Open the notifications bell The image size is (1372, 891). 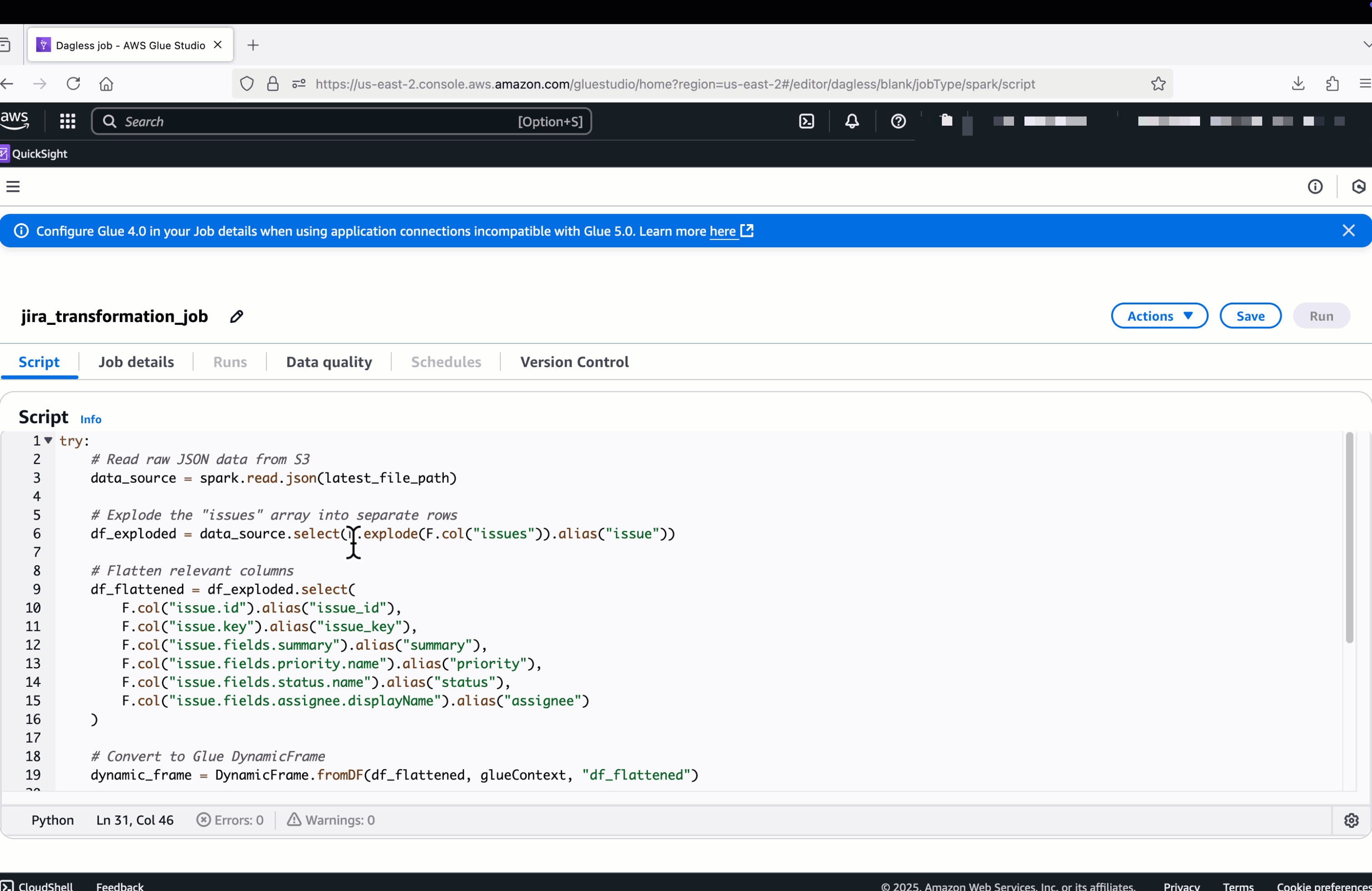tap(852, 121)
